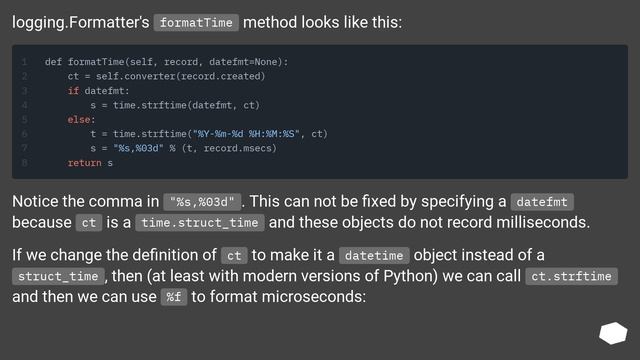Click the "%s,%03d" inline code chip

[x=202, y=202]
